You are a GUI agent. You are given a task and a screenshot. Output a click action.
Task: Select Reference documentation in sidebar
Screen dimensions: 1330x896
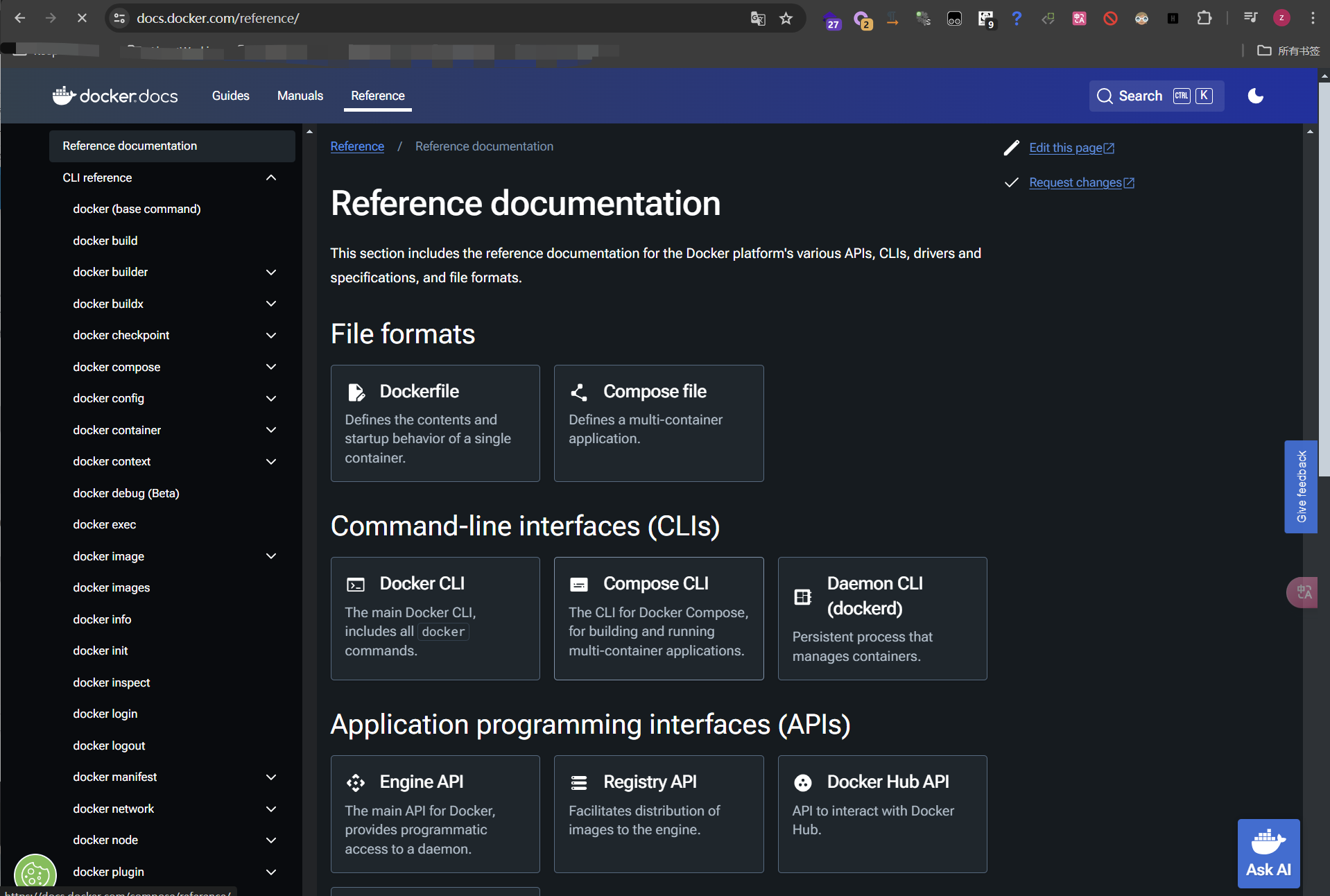172,146
